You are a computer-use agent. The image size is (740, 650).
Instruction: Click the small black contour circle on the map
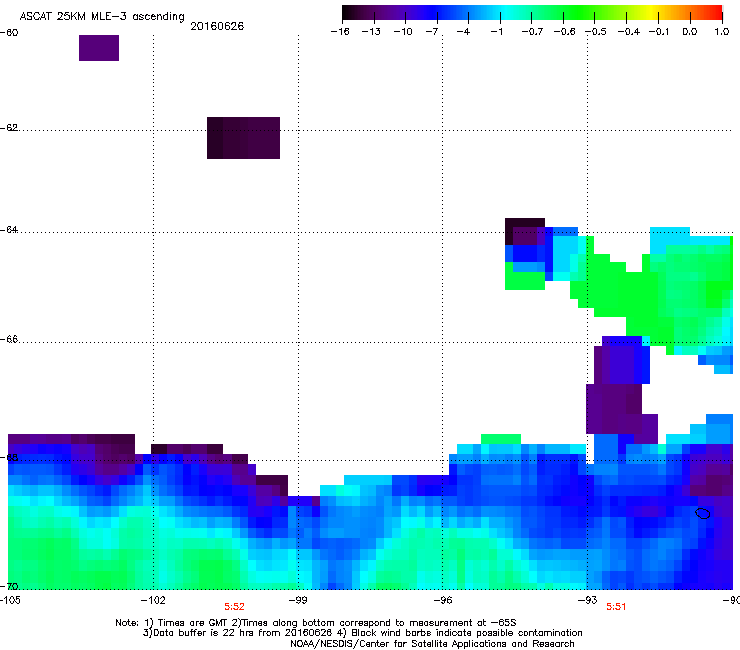[703, 514]
